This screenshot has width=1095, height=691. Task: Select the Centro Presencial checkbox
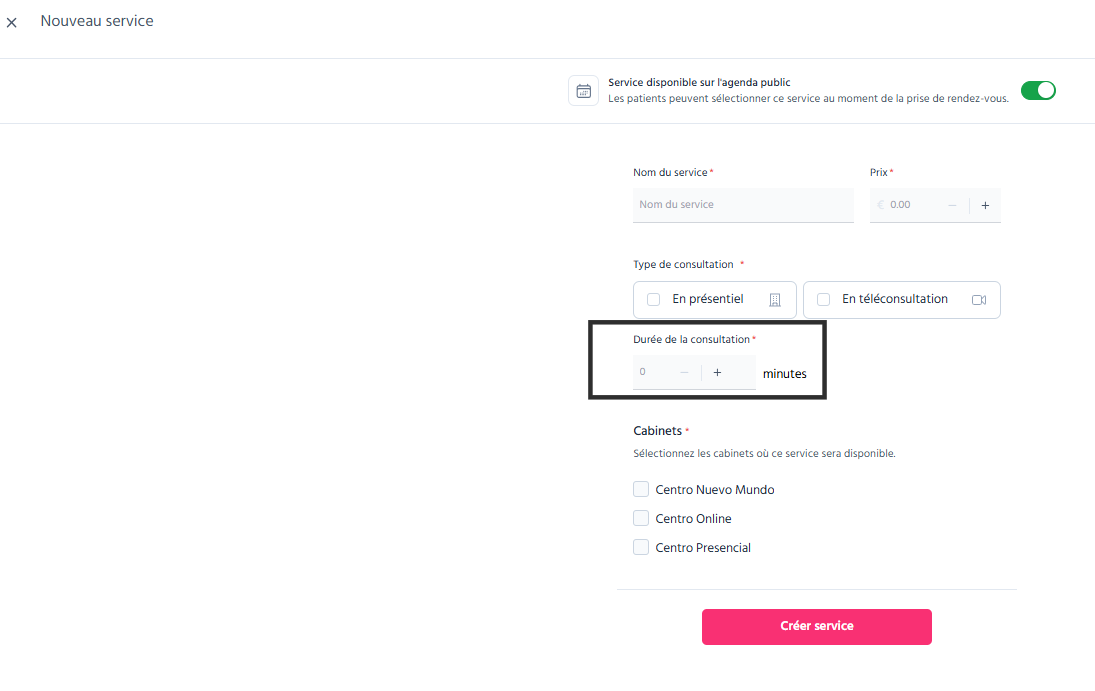click(641, 547)
